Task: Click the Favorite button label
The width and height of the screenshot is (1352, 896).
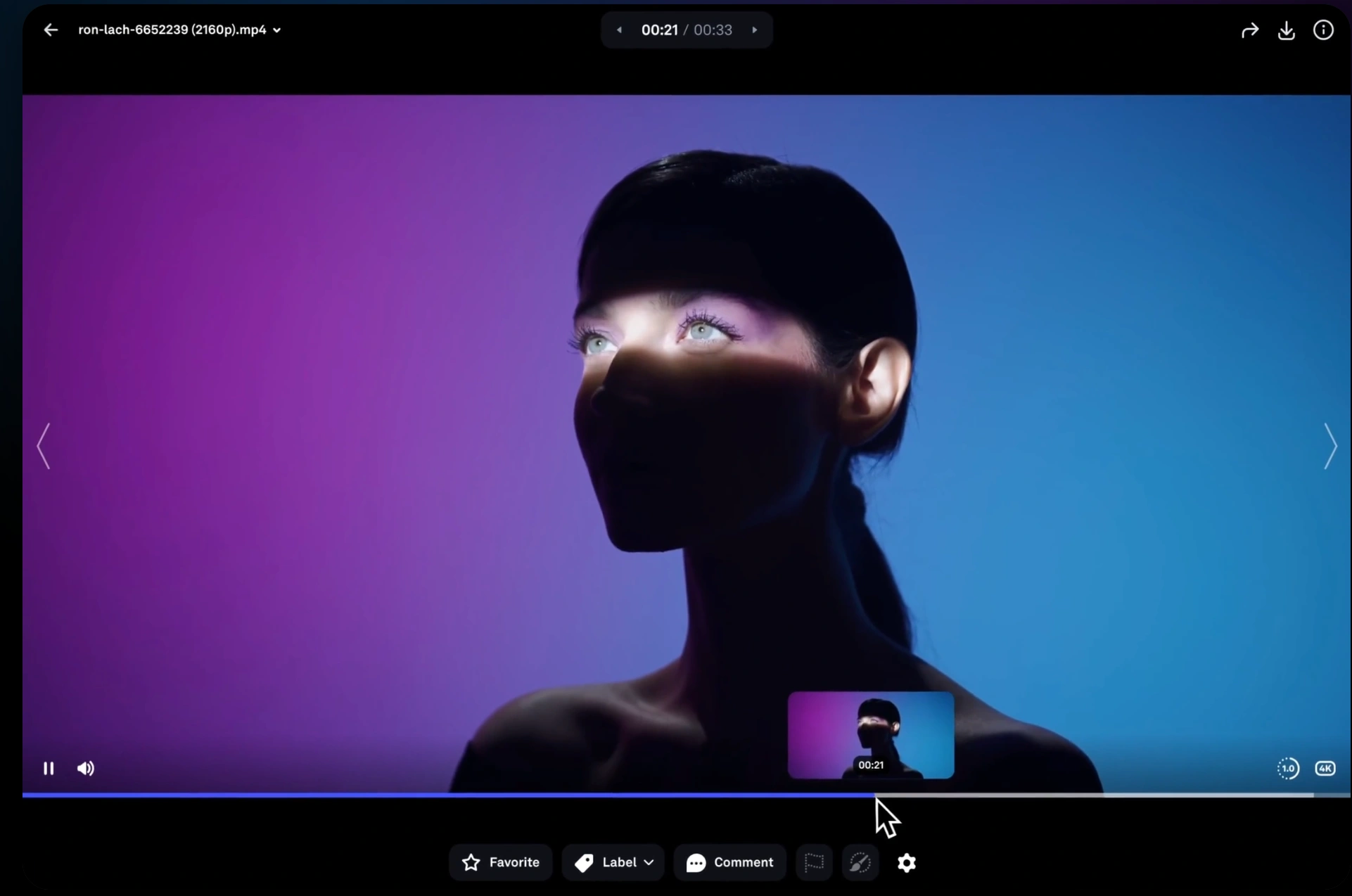Action: click(515, 863)
